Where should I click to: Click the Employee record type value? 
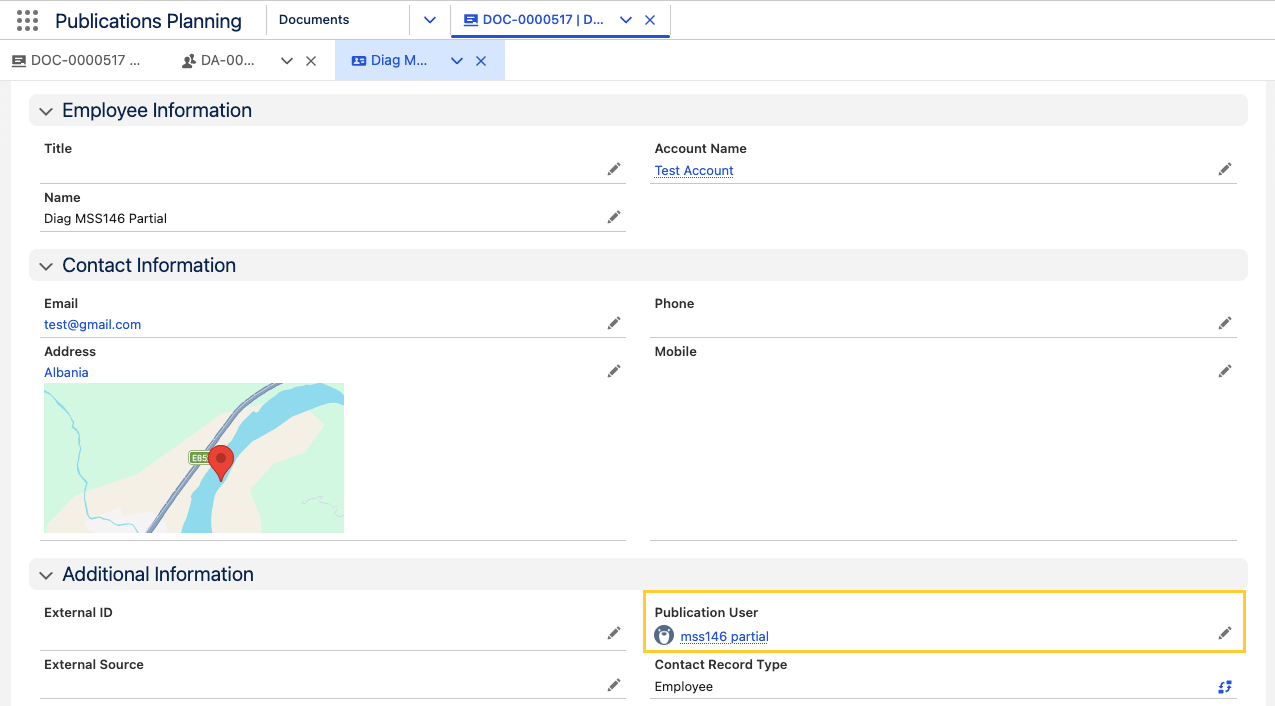[684, 687]
